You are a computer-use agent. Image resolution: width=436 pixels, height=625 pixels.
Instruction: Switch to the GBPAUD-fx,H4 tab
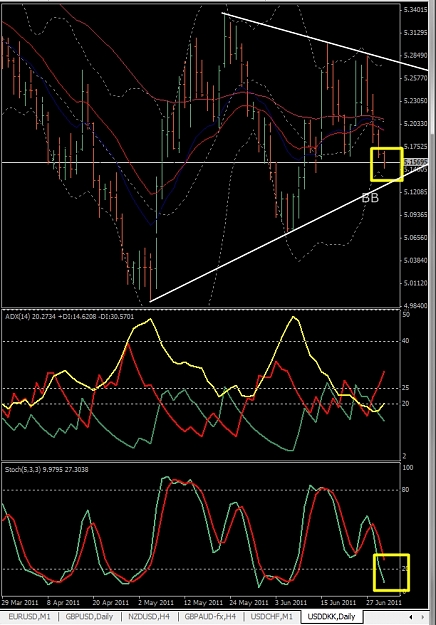click(210, 616)
